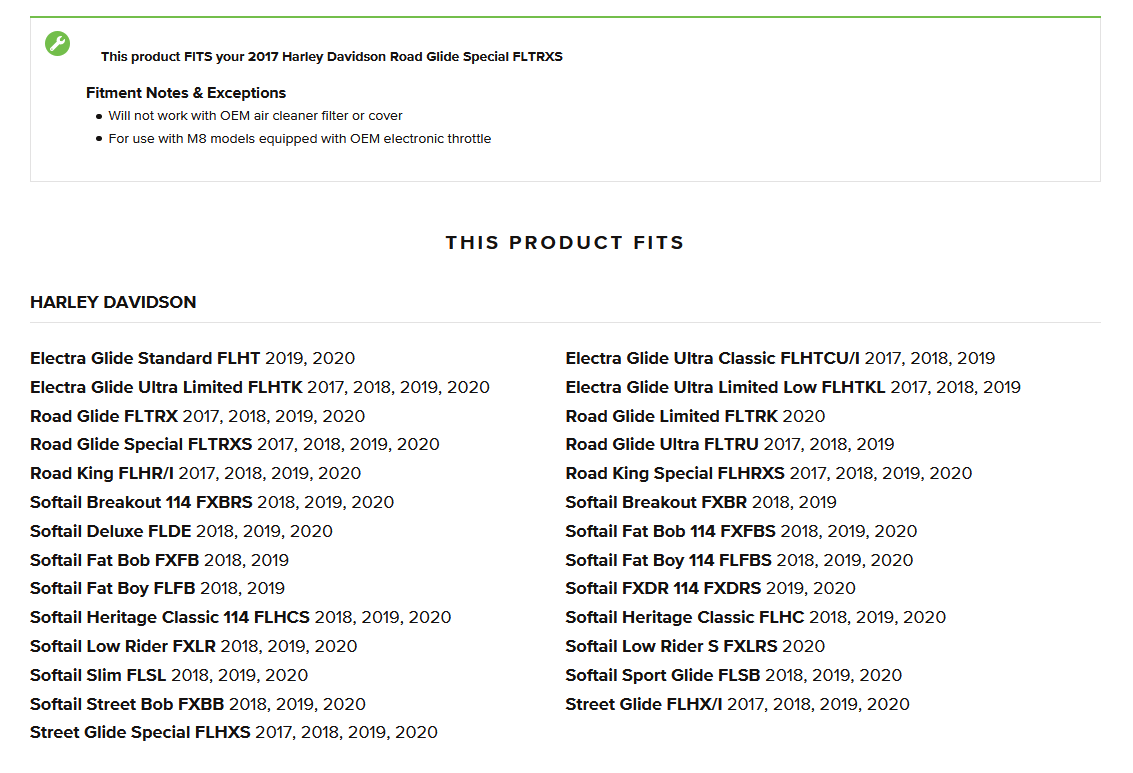This screenshot has height=773, width=1133.
Task: Click the Harley Davidson brand heading
Action: pos(113,302)
